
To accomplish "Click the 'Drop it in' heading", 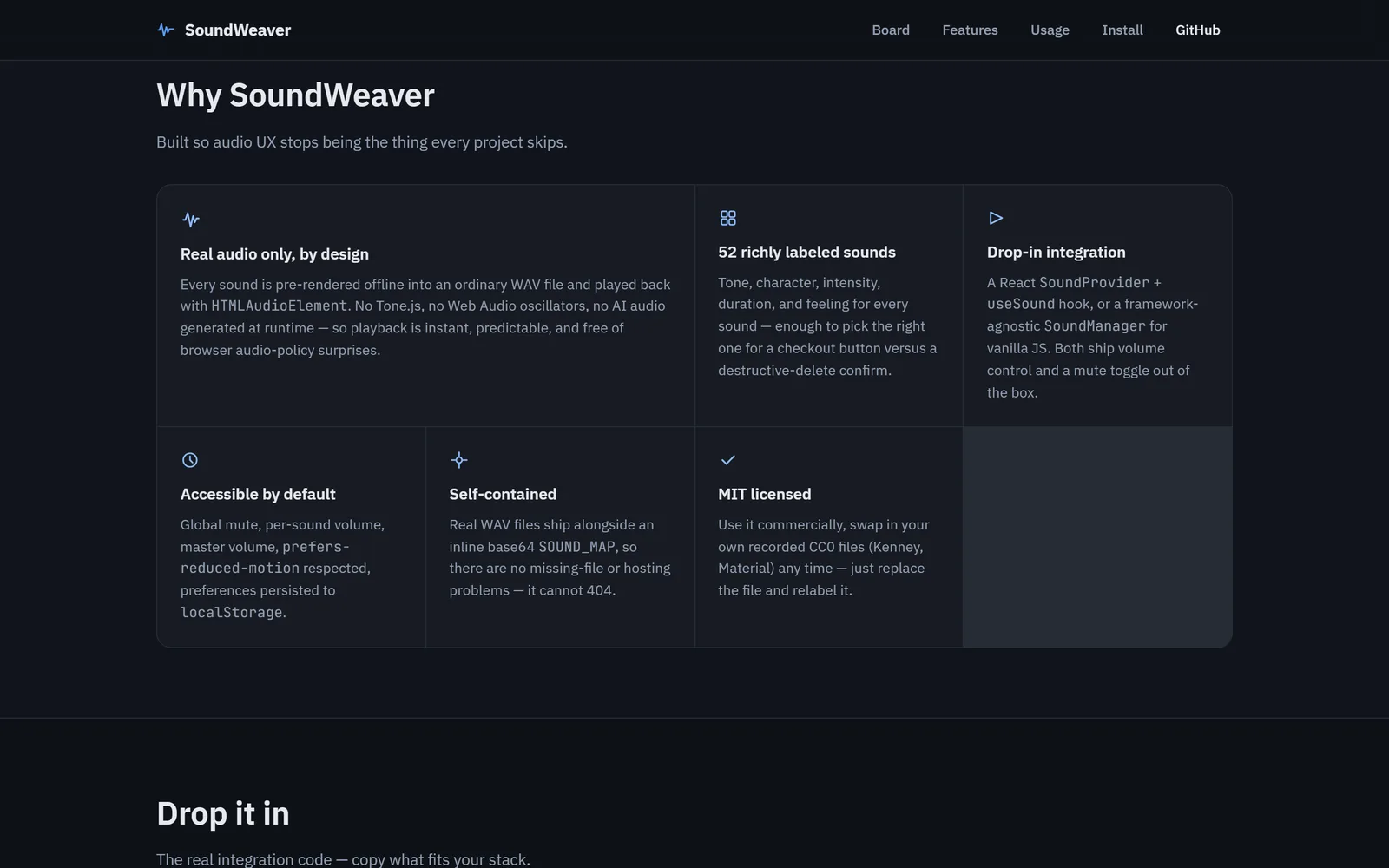I will (x=223, y=813).
